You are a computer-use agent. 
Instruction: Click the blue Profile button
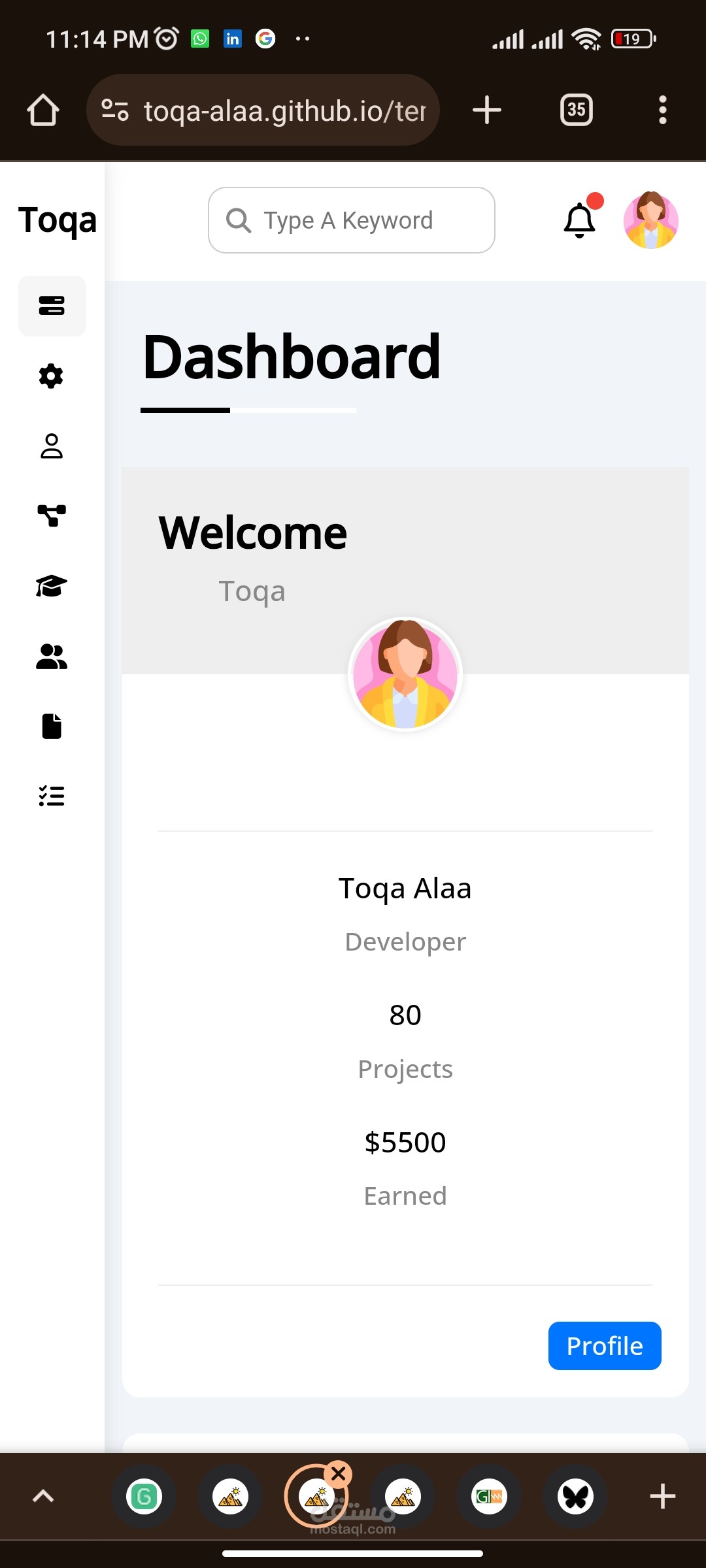tap(605, 1346)
